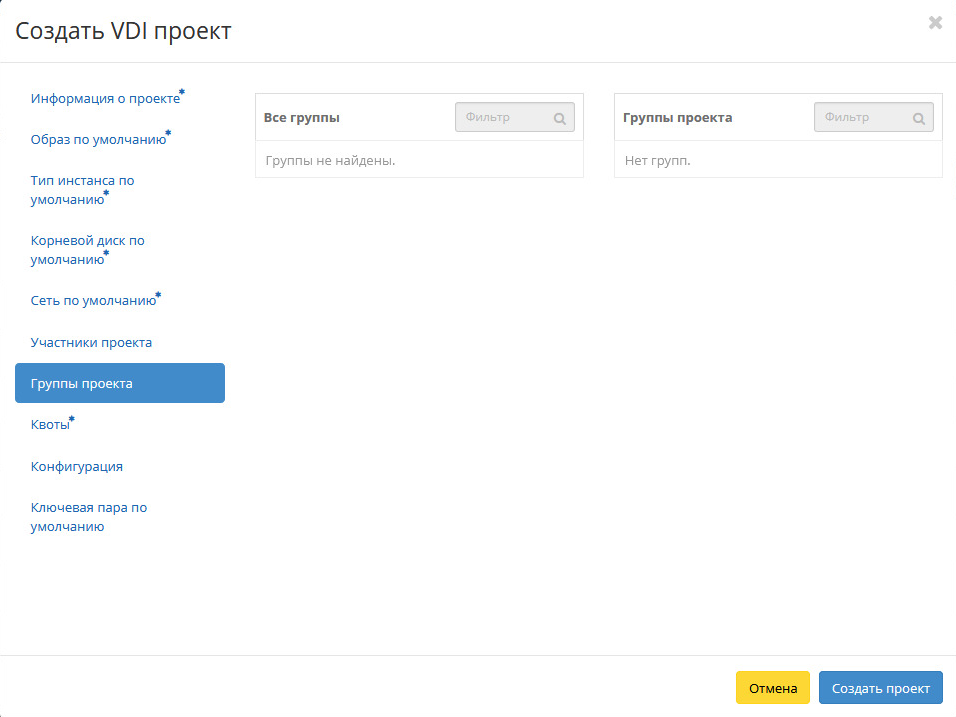Click the Отмена button
This screenshot has height=717, width=956.
click(772, 688)
